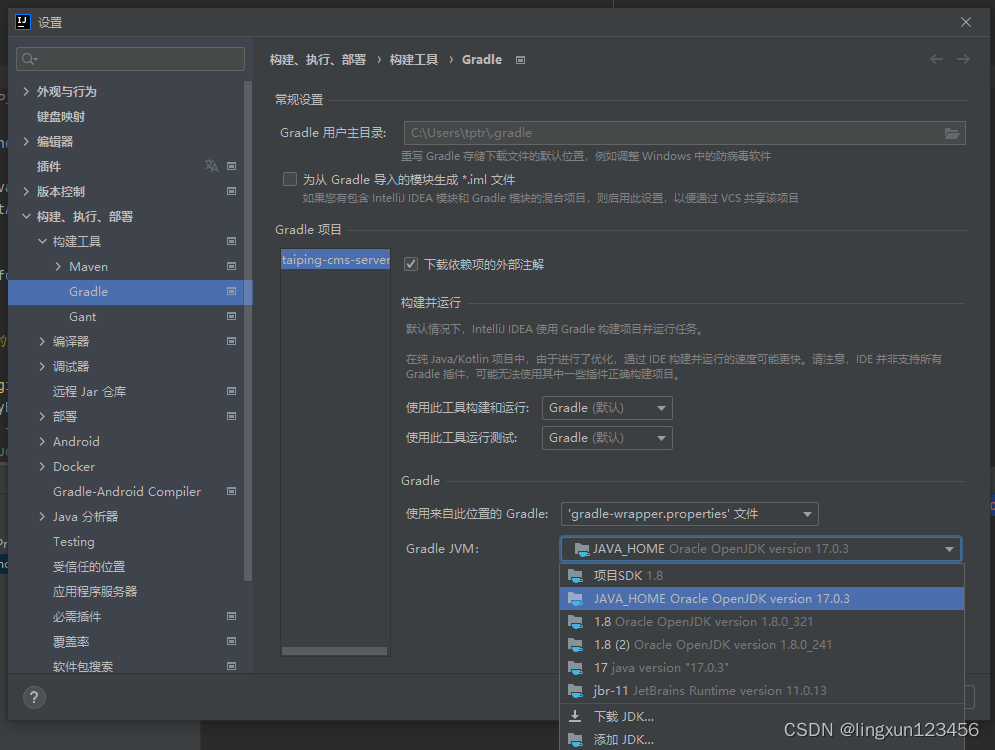Viewport: 995px width, 750px height.
Task: Click project icon on the 远程 Jar 仓库 row
Action: click(x=232, y=391)
